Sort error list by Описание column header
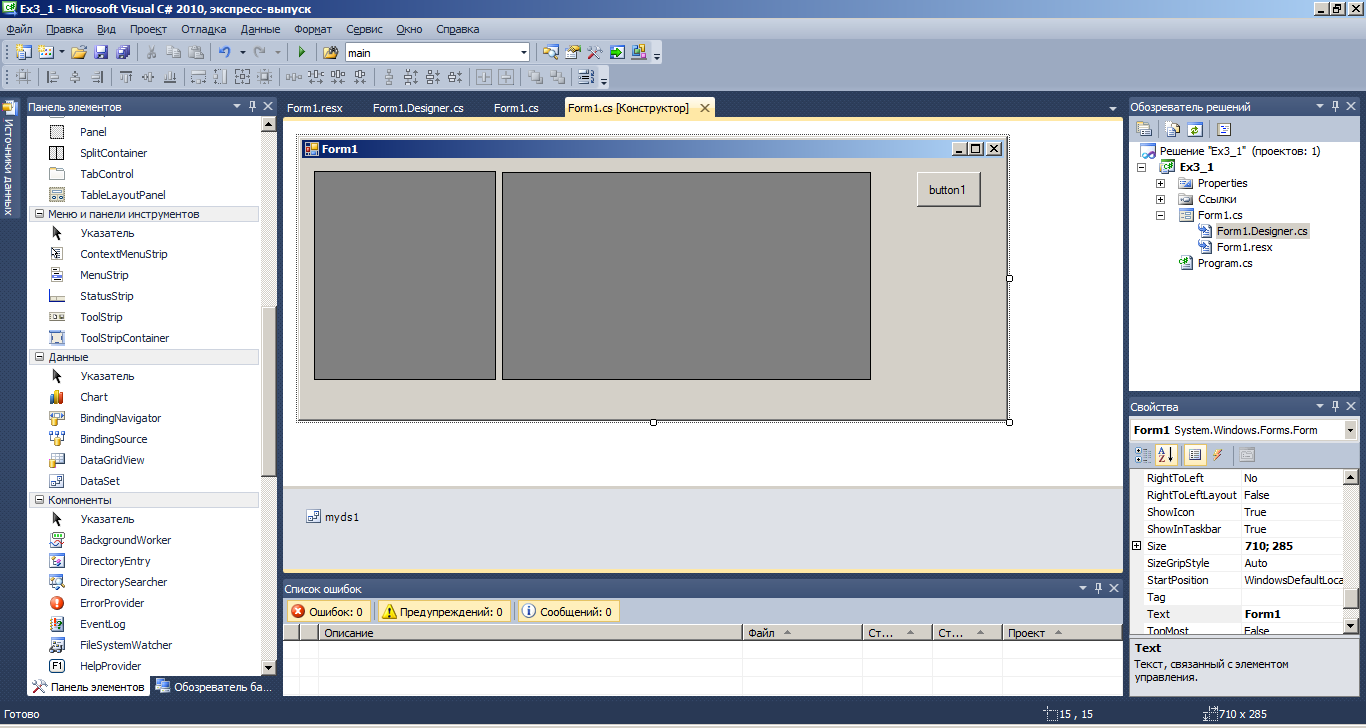 (x=530, y=633)
